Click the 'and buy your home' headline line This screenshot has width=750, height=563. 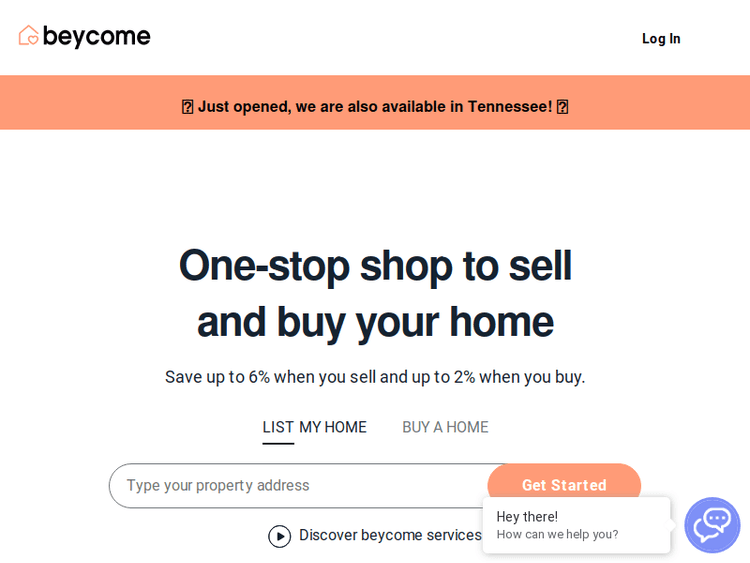click(375, 322)
